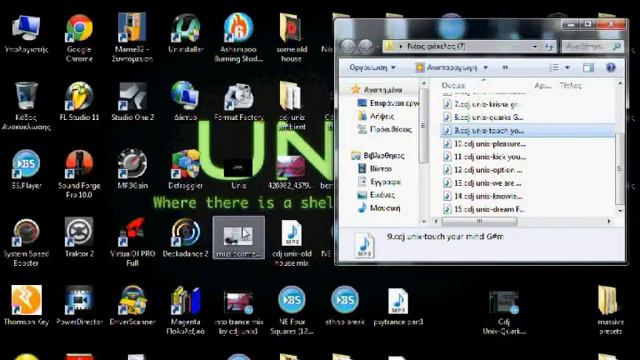
Task: Sort files by the Name column header
Action: (454, 85)
